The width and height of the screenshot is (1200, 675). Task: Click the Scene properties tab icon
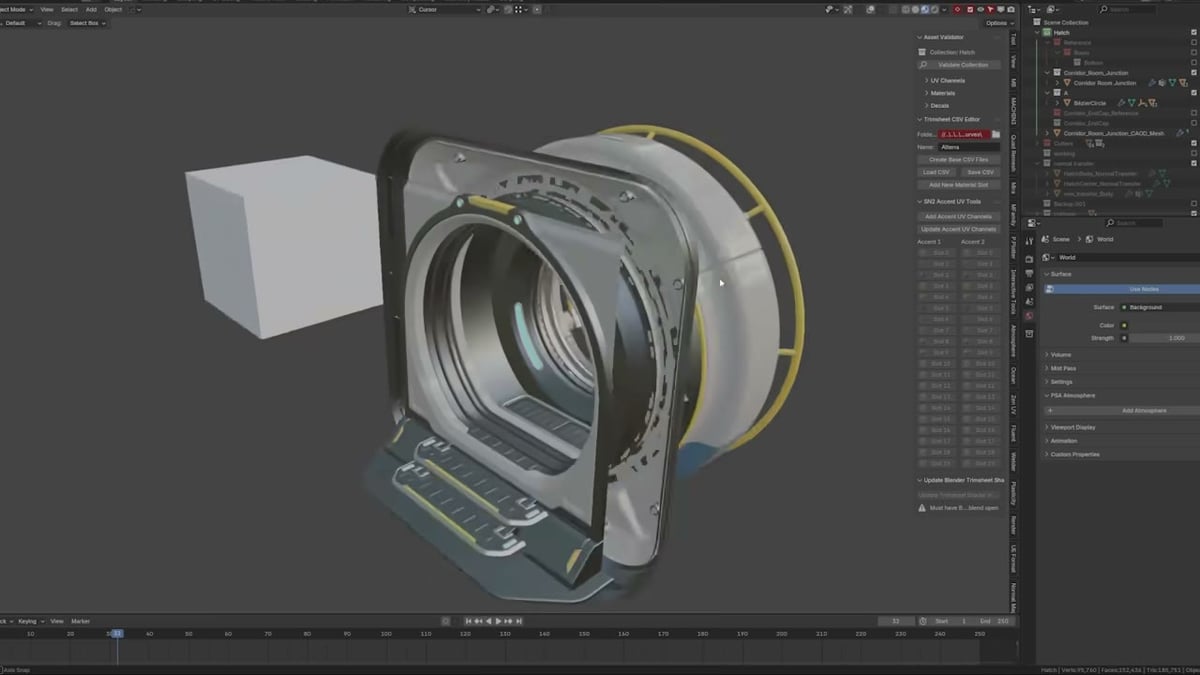pyautogui.click(x=1029, y=301)
